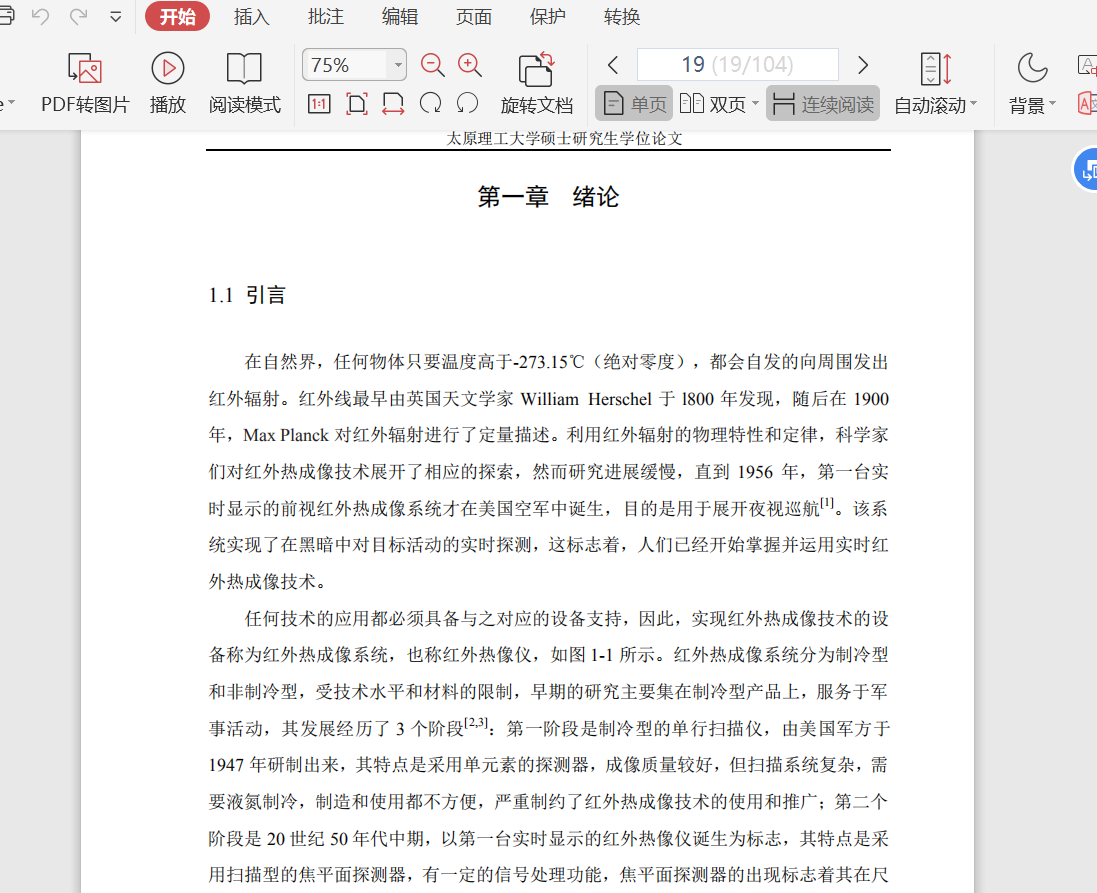Select the 开始 tab
Screen dimensions: 1097x893
[177, 16]
